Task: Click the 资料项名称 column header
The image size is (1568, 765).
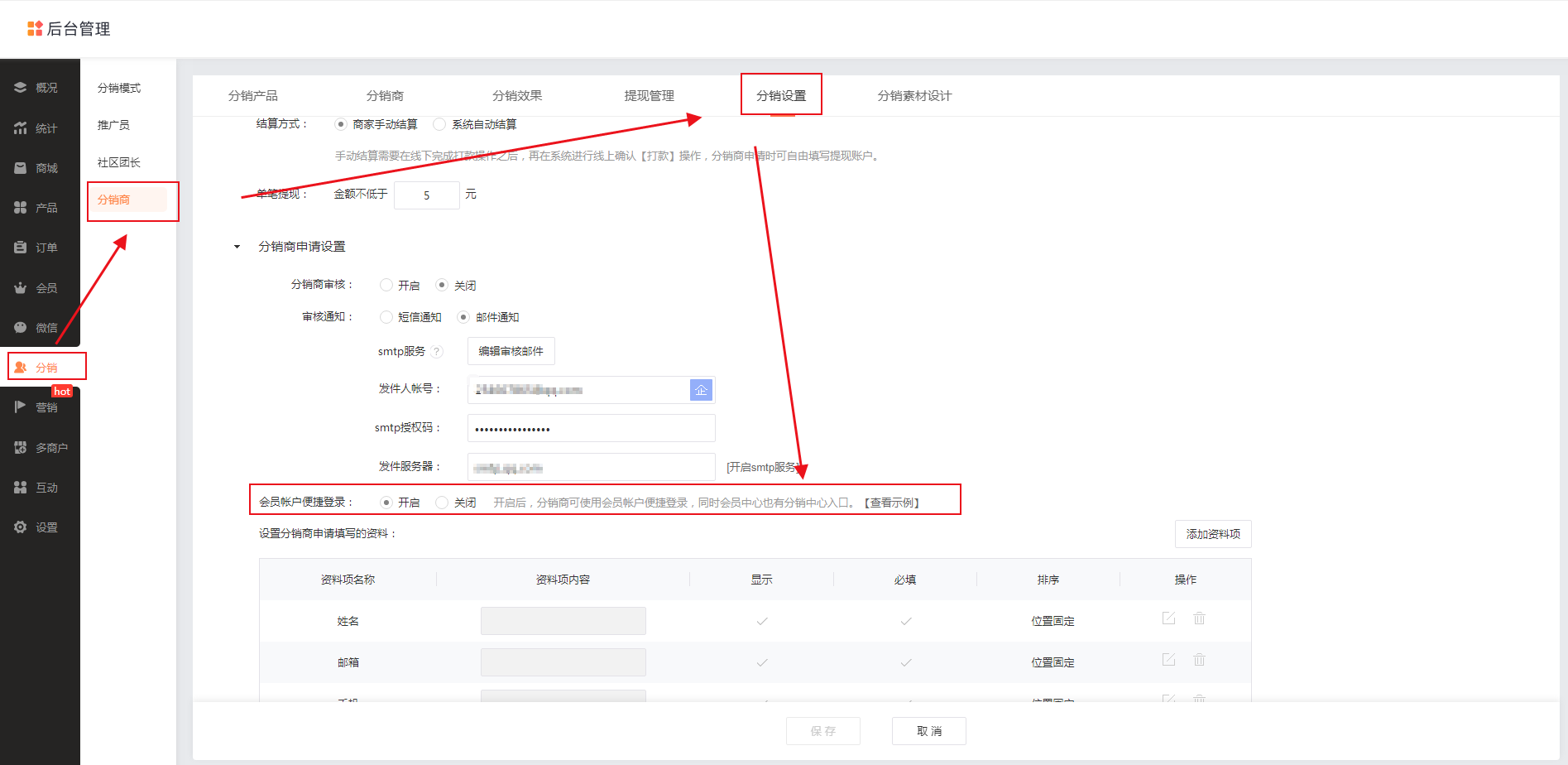Action: pyautogui.click(x=348, y=580)
